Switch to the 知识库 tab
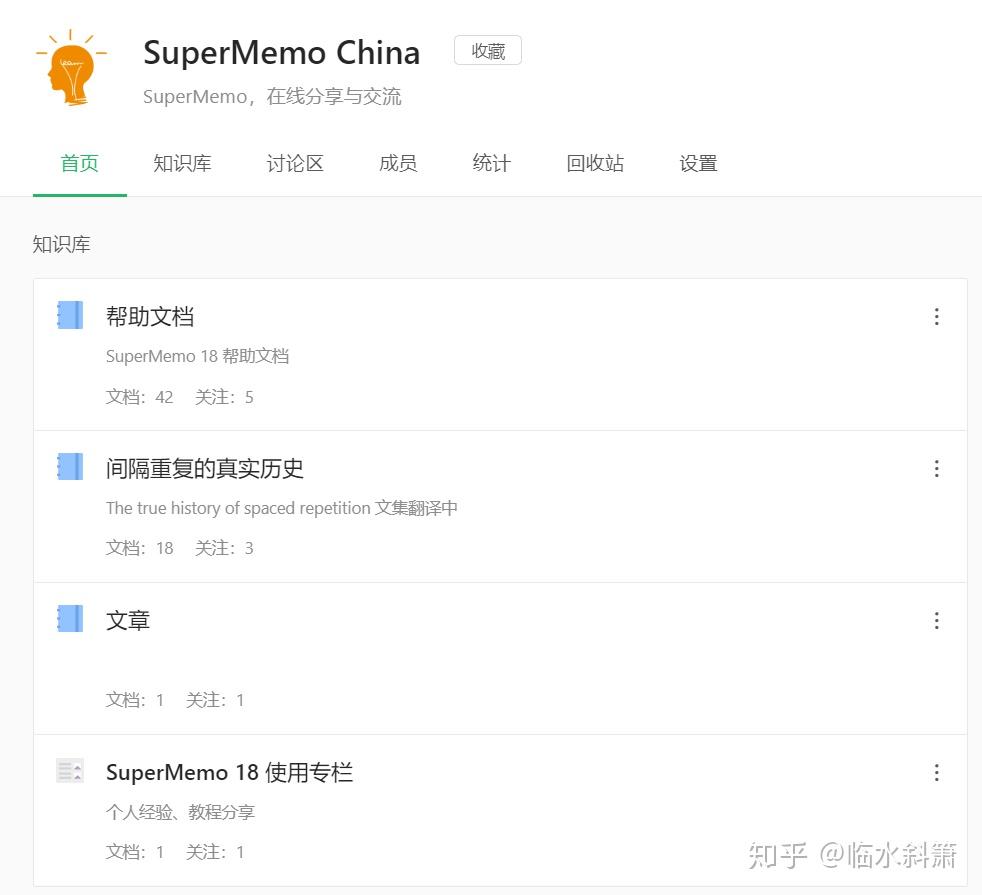The width and height of the screenshot is (982, 895). tap(182, 163)
